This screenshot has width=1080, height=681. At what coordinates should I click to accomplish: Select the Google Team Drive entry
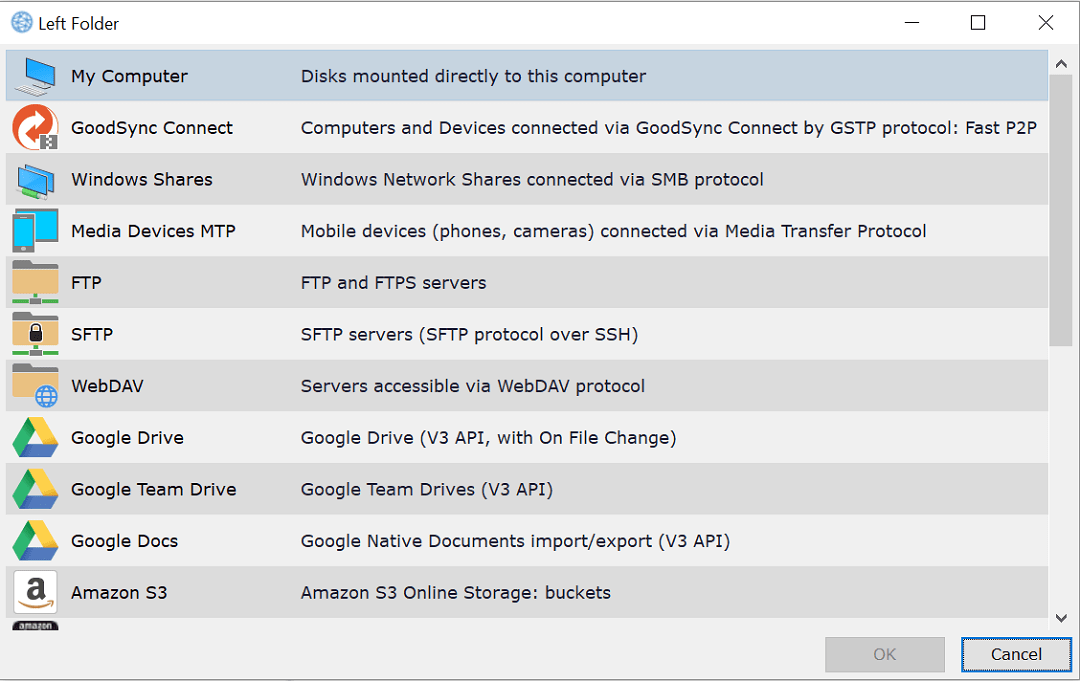(153, 490)
